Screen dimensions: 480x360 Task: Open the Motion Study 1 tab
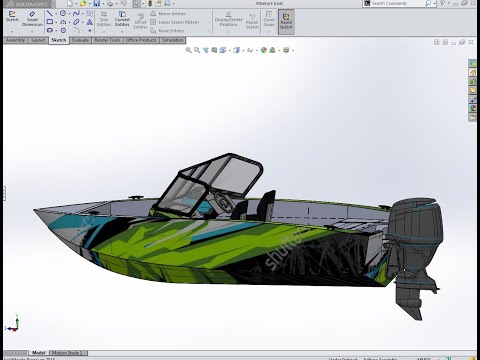tap(68, 353)
